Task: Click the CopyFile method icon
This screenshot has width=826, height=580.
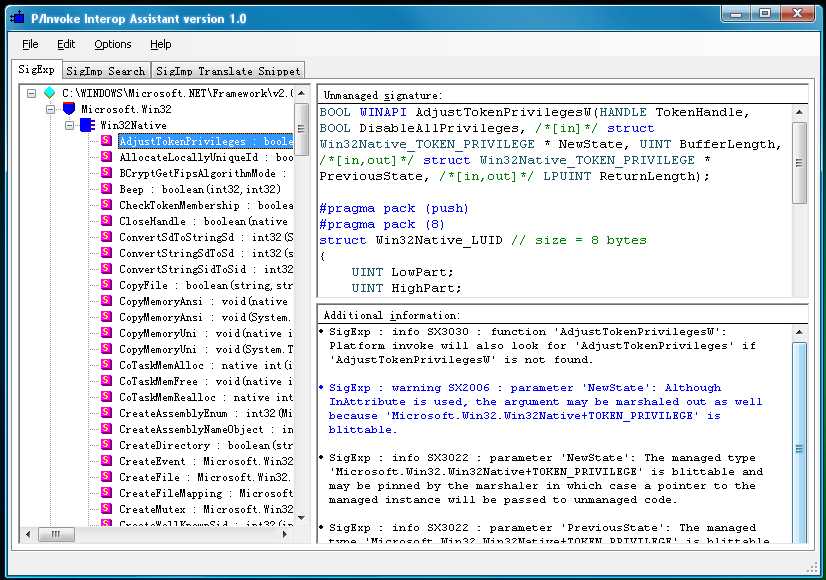Action: pos(106,284)
